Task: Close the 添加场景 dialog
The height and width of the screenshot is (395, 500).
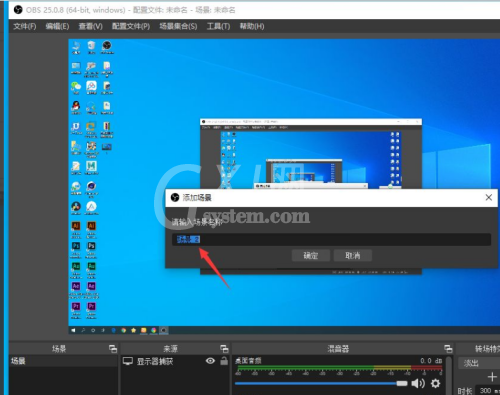Action: point(489,197)
